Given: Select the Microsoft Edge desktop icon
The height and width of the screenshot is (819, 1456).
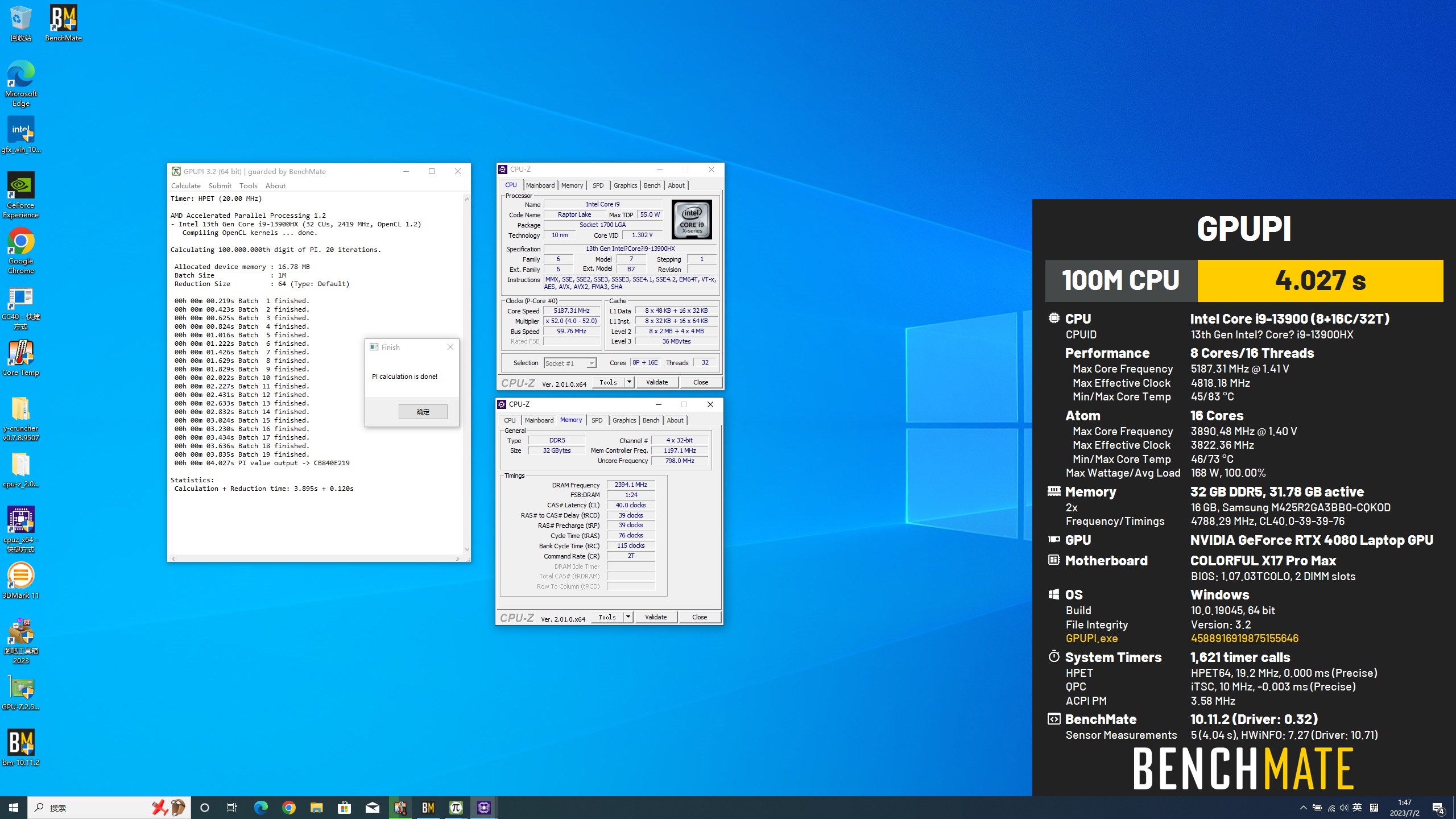Looking at the screenshot, I should (20, 83).
